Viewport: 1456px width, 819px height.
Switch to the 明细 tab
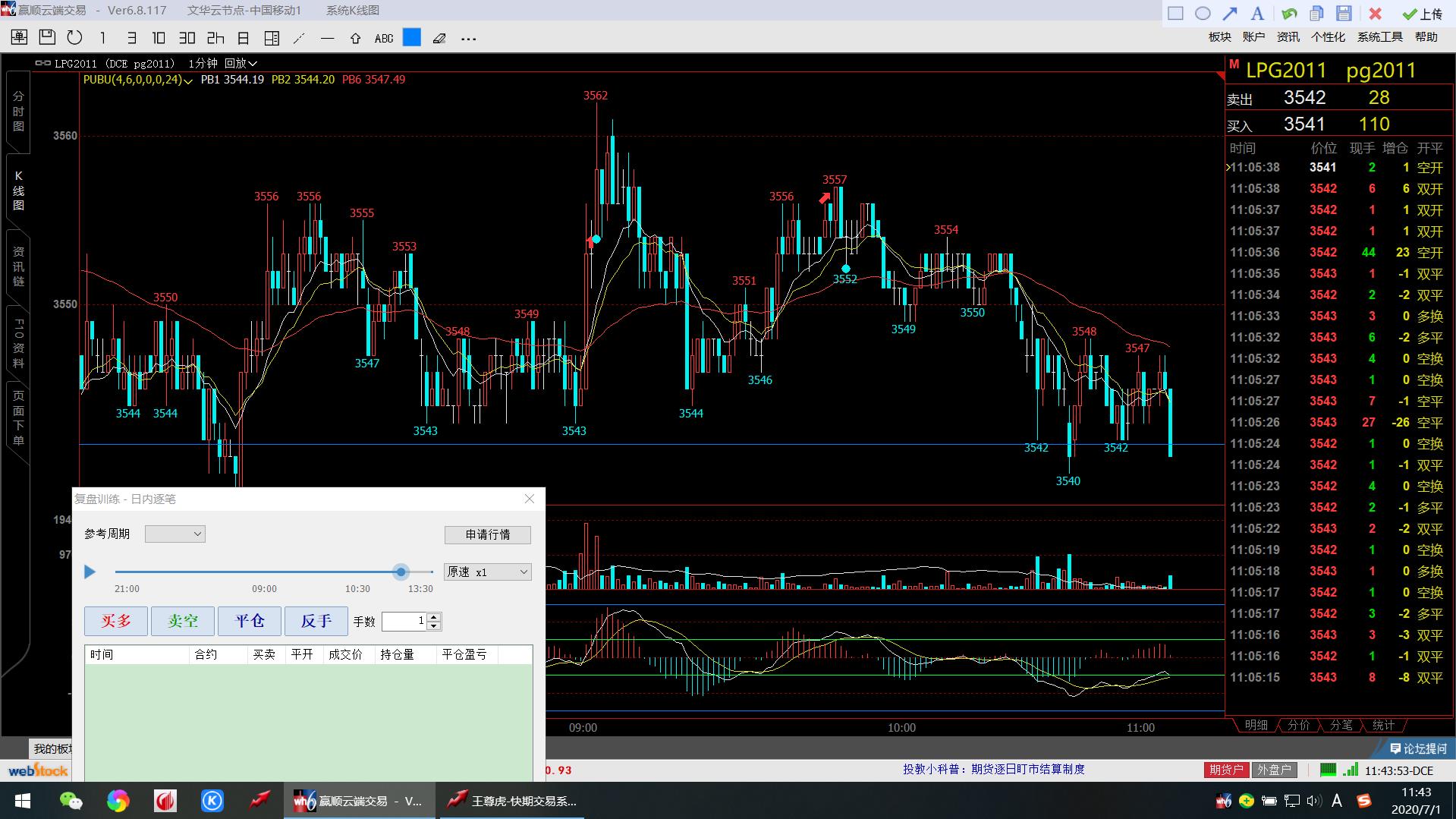(x=1256, y=725)
